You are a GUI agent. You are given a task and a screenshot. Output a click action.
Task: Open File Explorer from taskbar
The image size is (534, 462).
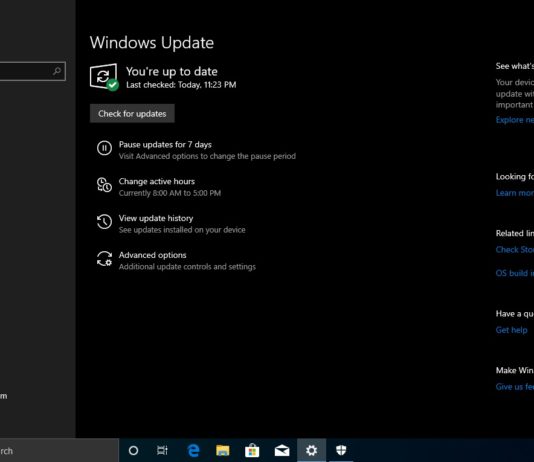(x=223, y=450)
